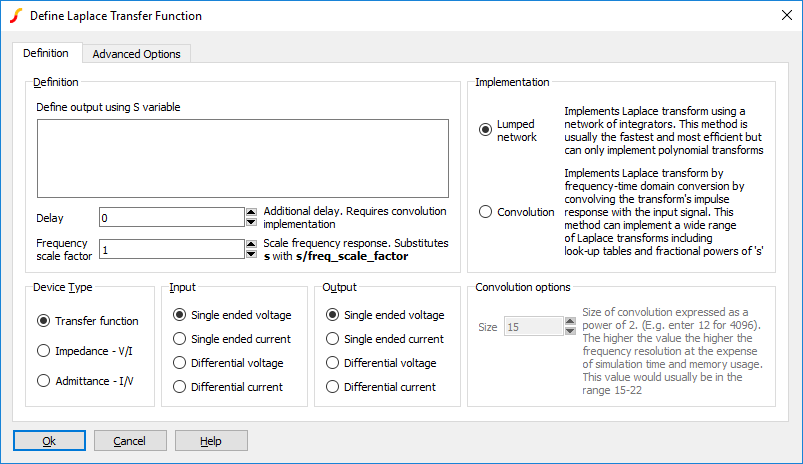Click the S variable output text area
Screen dimensions: 803x464
pos(242,159)
